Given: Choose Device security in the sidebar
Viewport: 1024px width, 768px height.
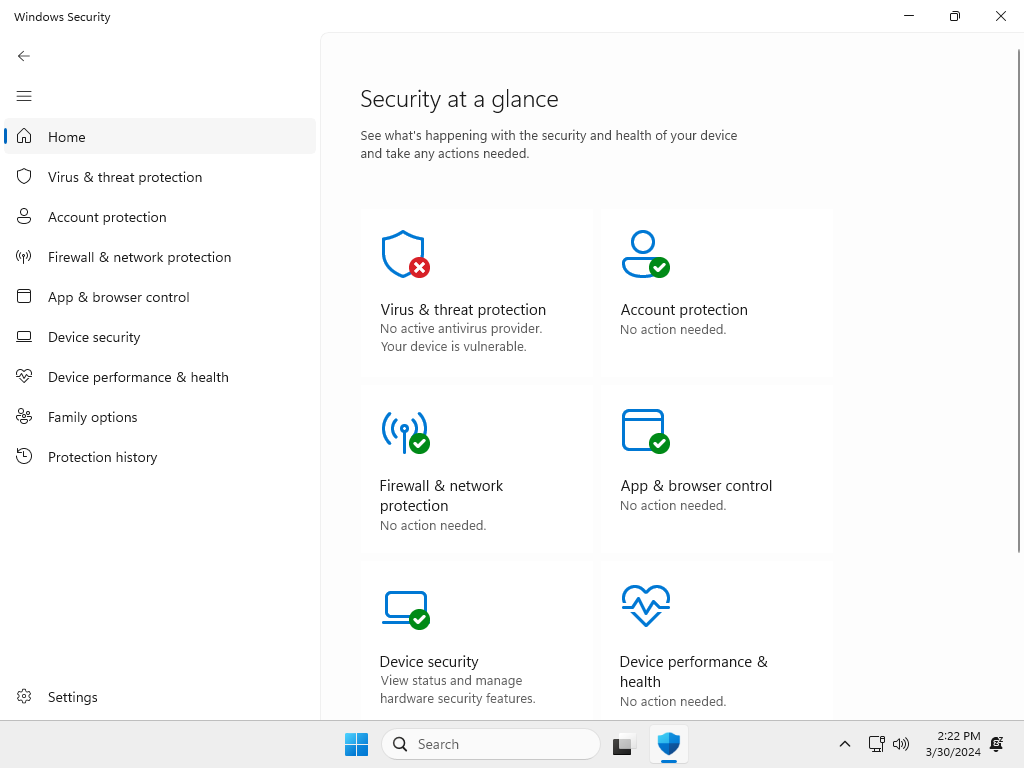Looking at the screenshot, I should point(160,337).
